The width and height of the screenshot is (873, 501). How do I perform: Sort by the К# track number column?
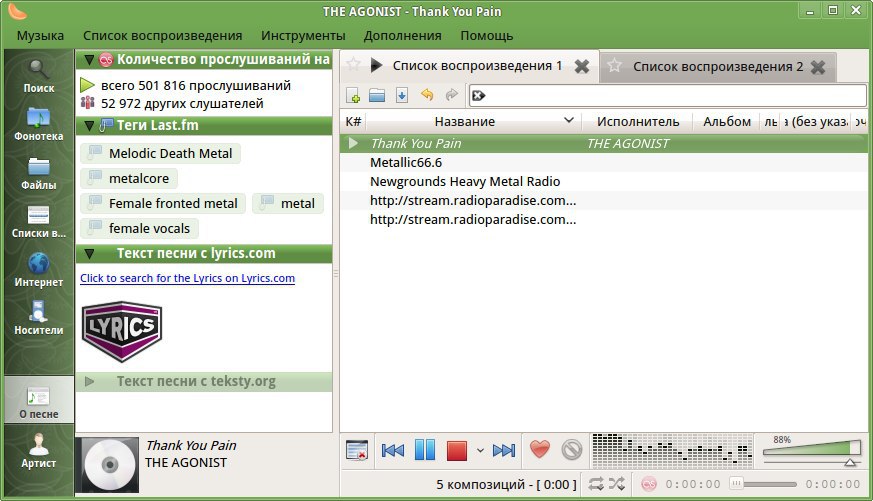click(x=353, y=121)
